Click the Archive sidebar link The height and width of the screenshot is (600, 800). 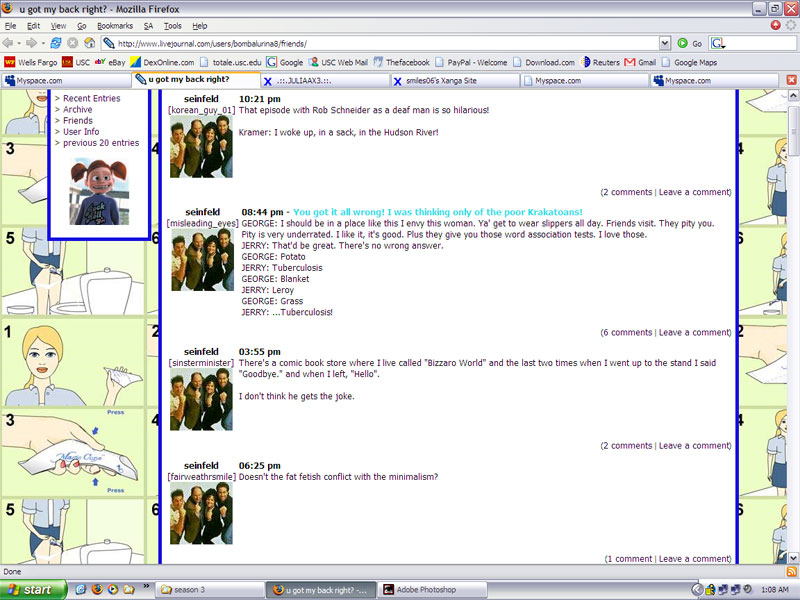78,109
